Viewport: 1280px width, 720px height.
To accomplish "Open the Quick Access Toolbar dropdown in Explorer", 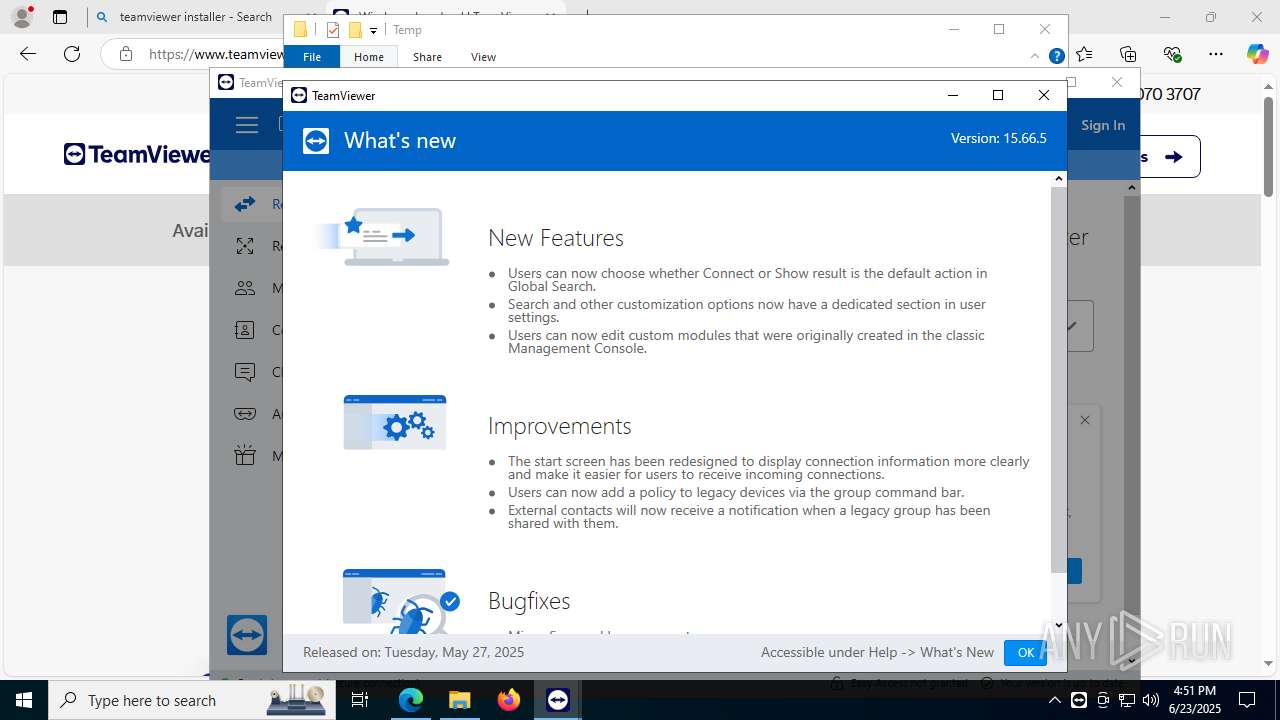I will pyautogui.click(x=373, y=30).
